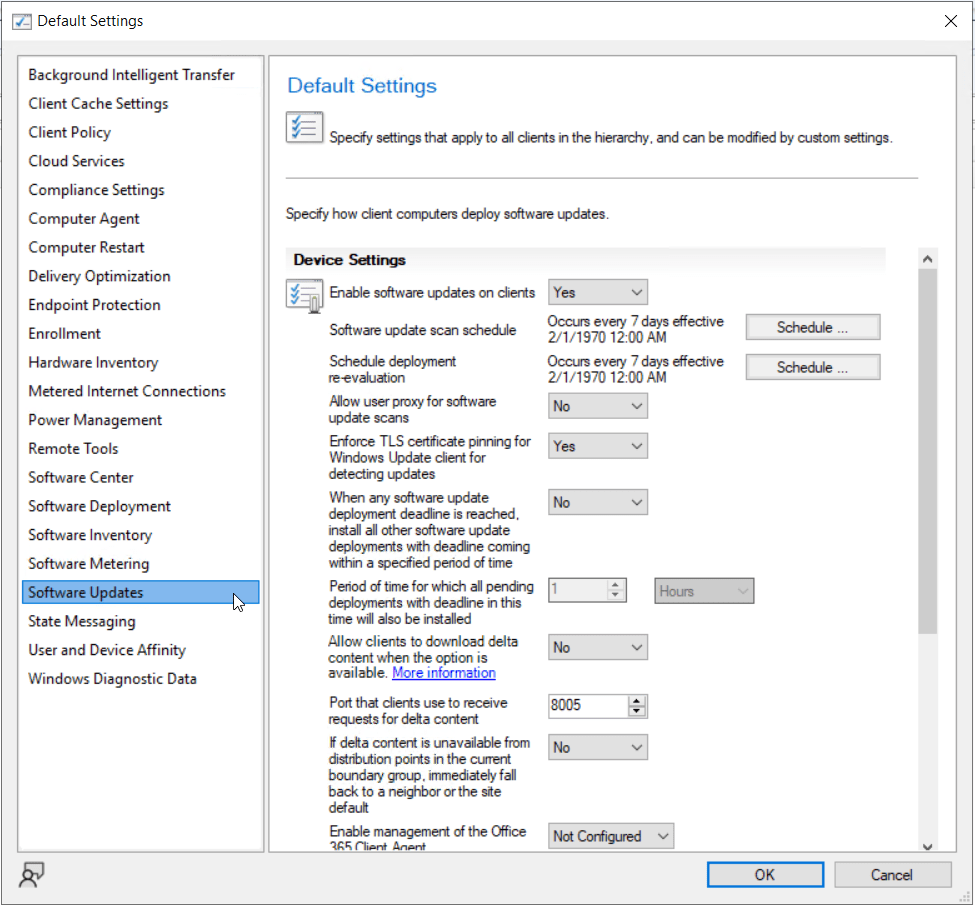Viewport: 975px width, 906px height.
Task: Click into the delta content port field
Action: (587, 706)
